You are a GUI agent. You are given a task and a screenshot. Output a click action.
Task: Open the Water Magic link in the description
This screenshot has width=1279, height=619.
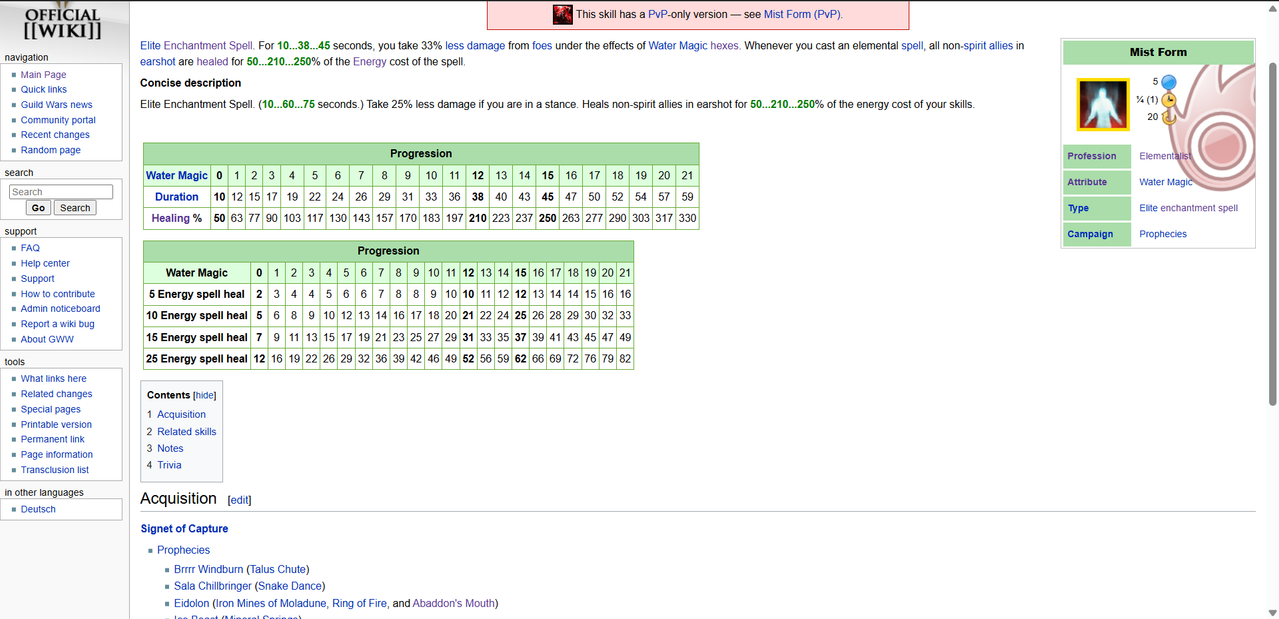click(x=678, y=46)
